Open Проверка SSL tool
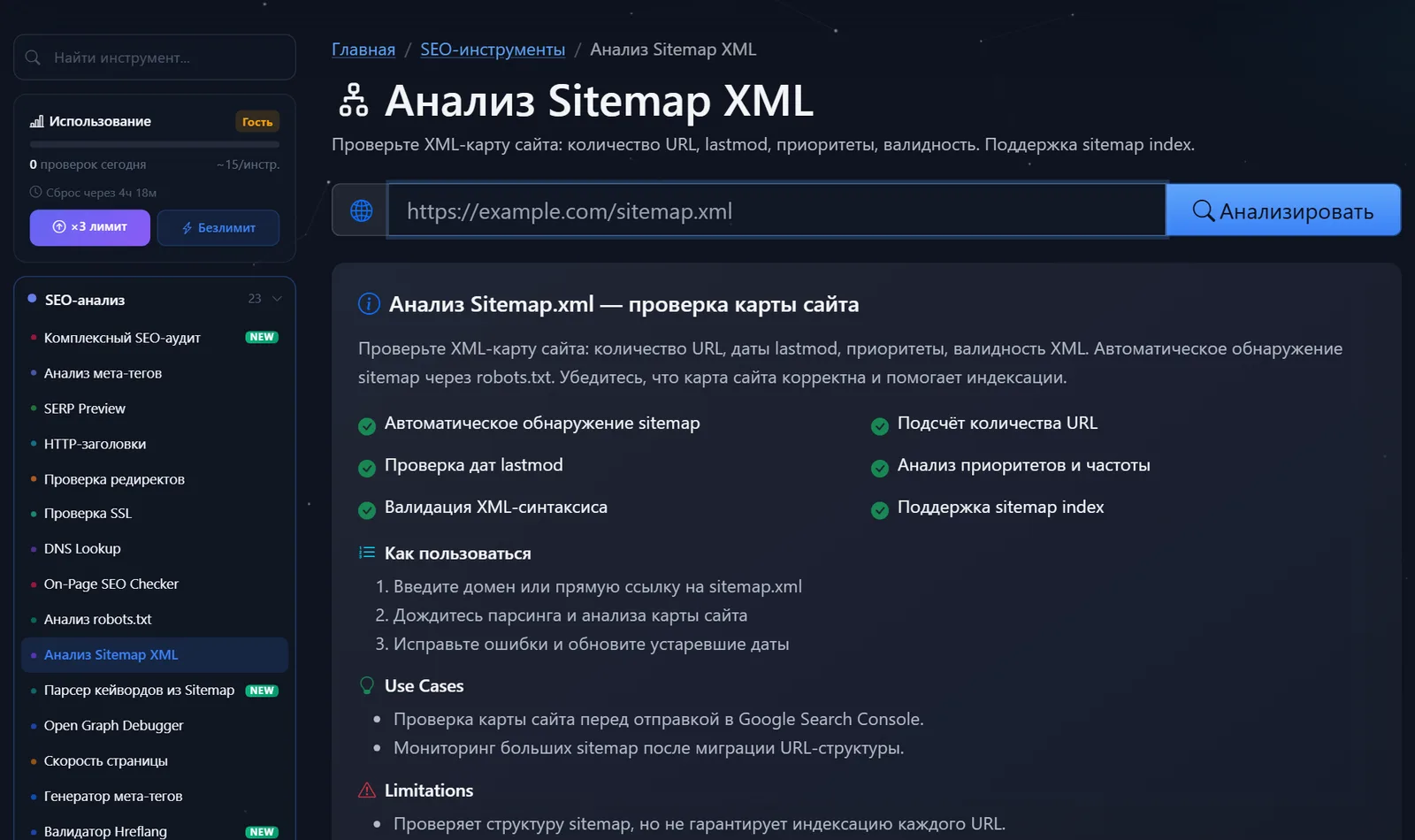 (x=155, y=513)
